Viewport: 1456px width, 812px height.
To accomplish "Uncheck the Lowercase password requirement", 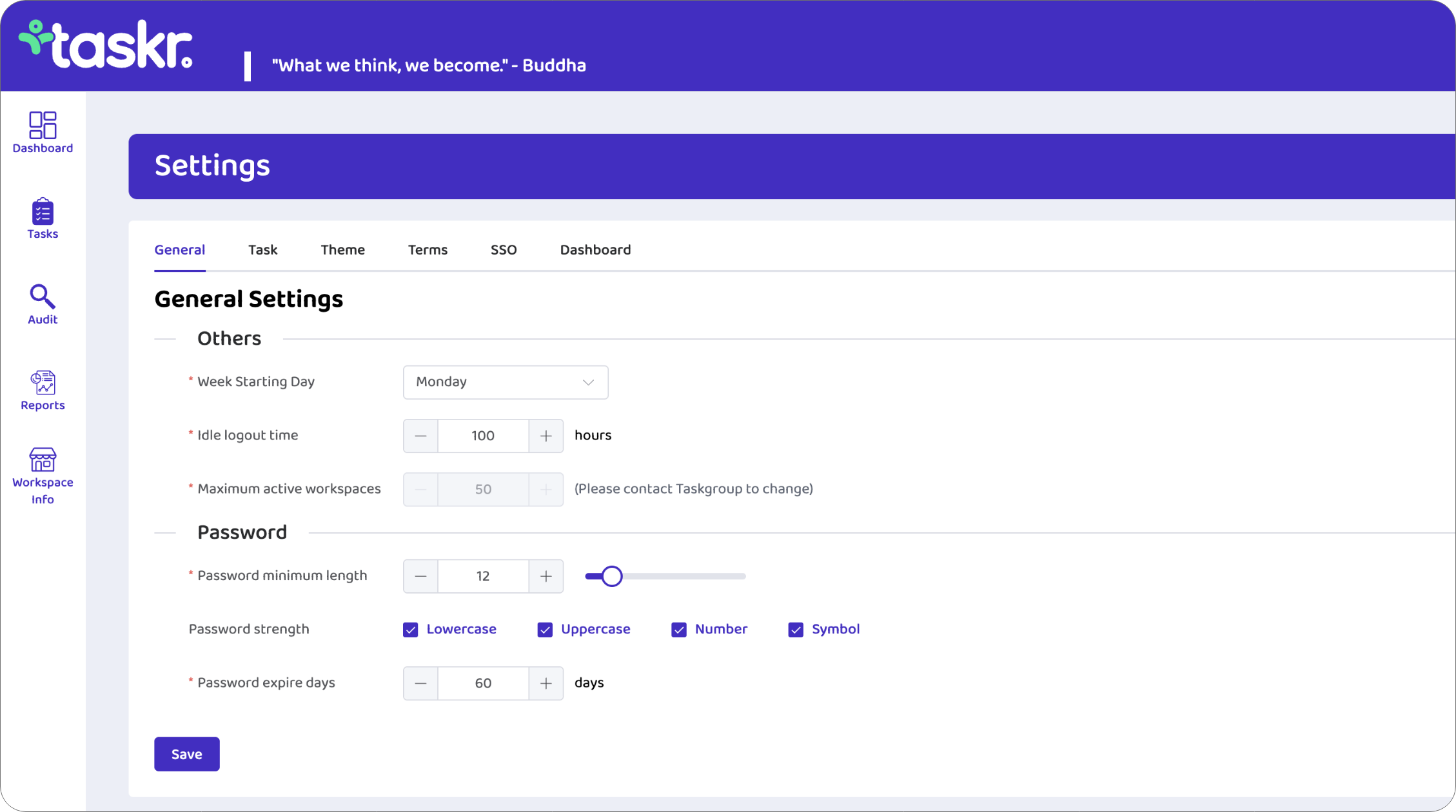I will click(x=411, y=630).
